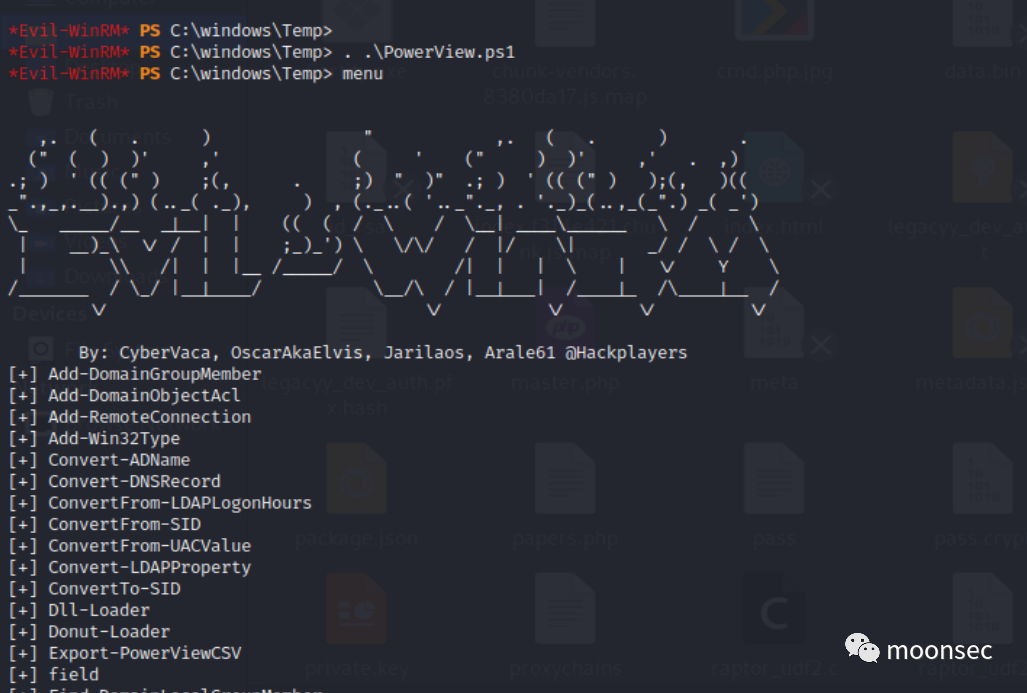Select the pass.crypt file icon behind terminal
Screen dimensions: 1027x693
982,478
